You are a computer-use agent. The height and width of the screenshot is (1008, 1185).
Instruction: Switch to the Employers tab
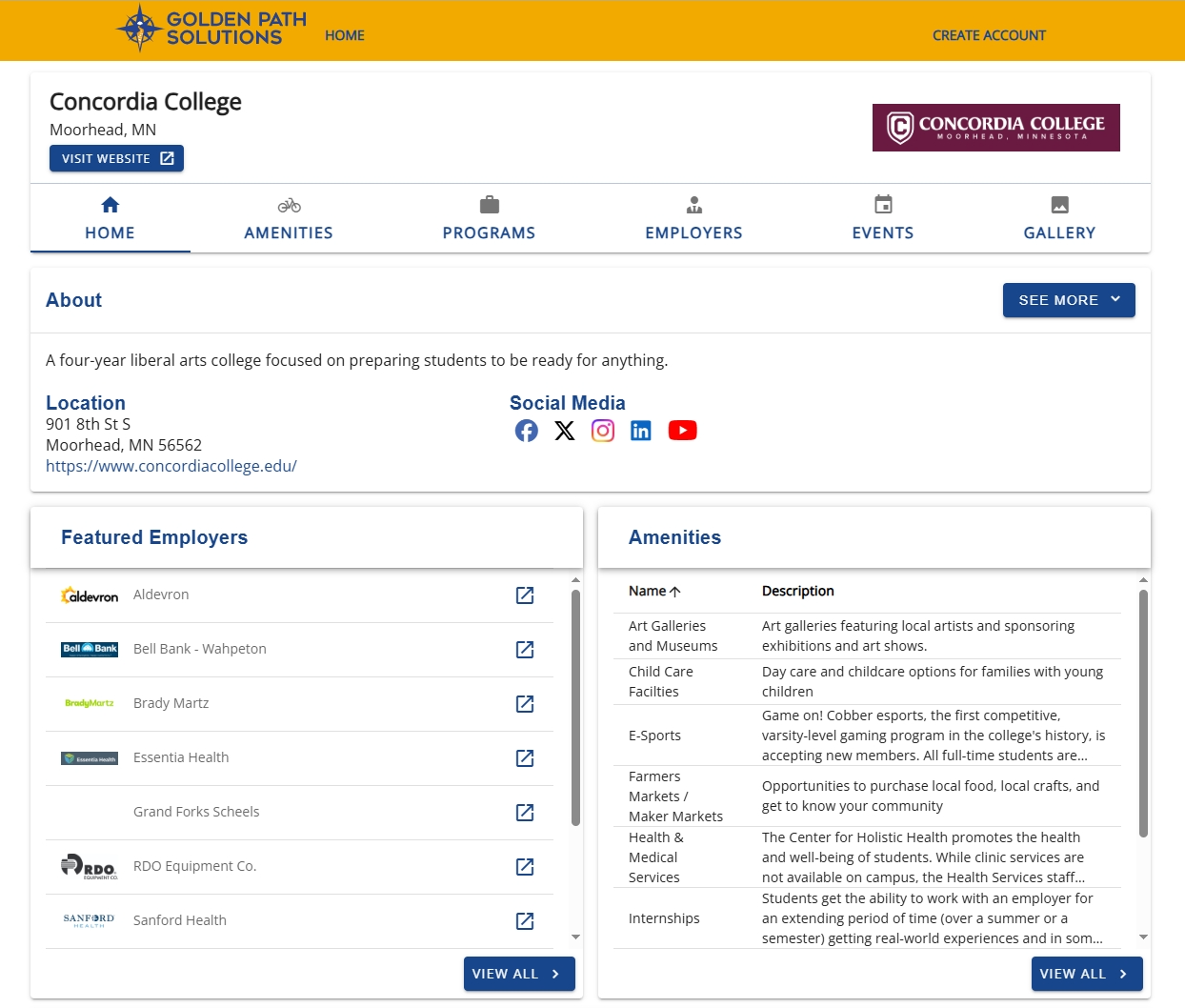pos(693,218)
